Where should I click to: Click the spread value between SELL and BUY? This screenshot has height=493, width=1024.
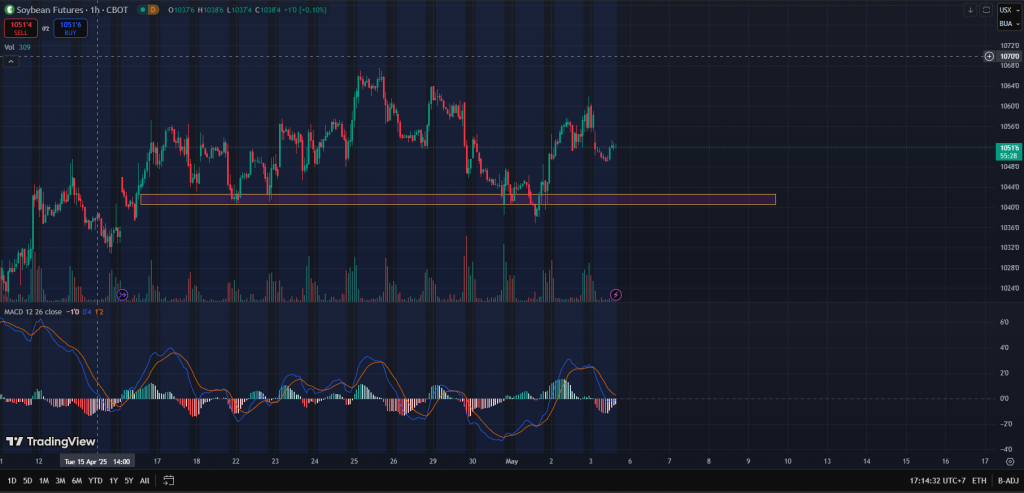tap(45, 28)
